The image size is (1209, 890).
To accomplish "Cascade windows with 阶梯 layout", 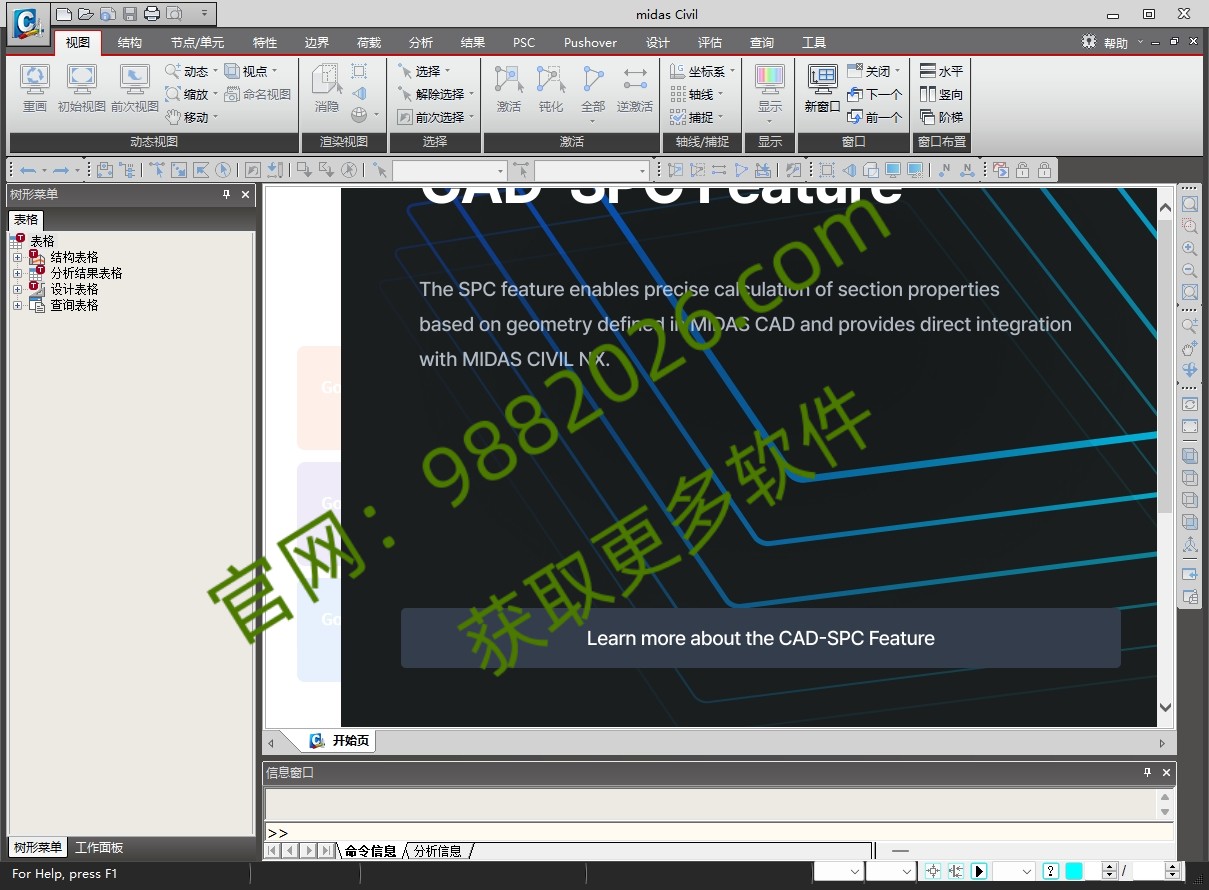I will click(941, 117).
